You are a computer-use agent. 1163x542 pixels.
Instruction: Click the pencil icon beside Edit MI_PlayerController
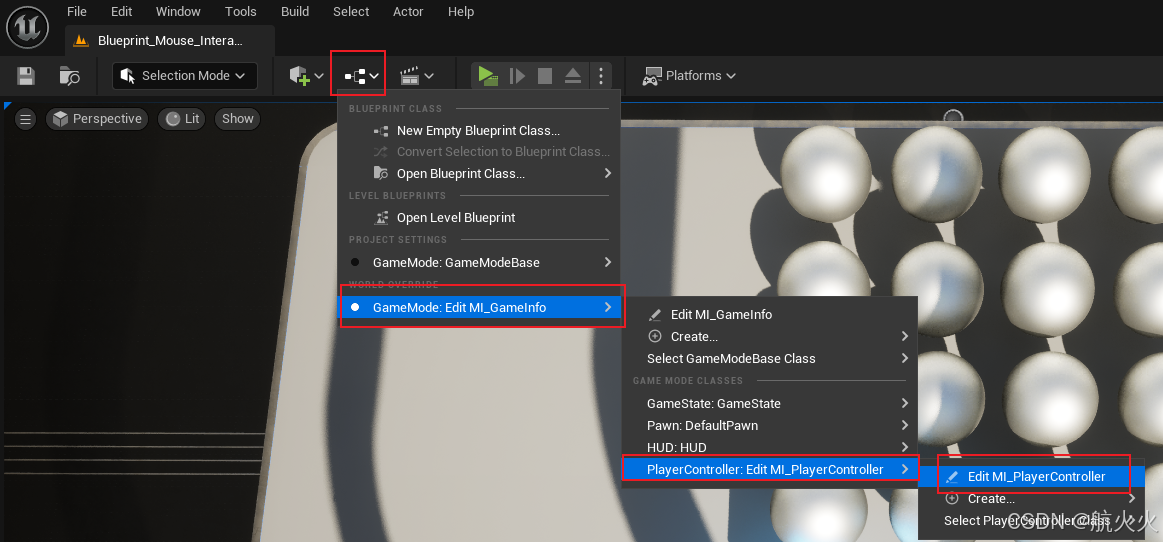952,477
